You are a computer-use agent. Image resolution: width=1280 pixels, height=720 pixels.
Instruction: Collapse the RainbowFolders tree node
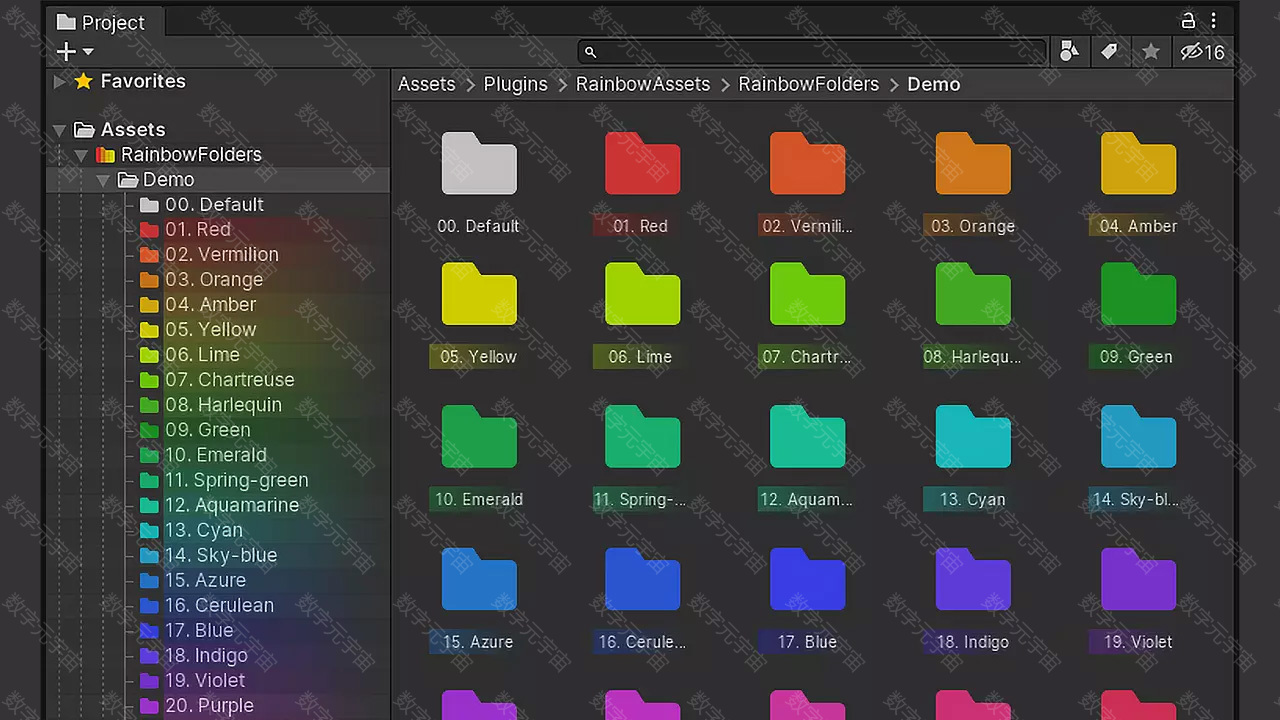tap(81, 155)
